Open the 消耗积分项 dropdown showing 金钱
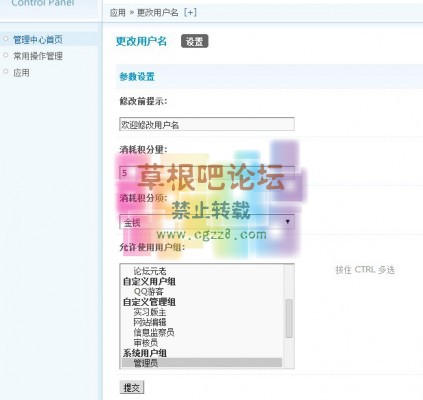This screenshot has width=423, height=400. point(207,222)
